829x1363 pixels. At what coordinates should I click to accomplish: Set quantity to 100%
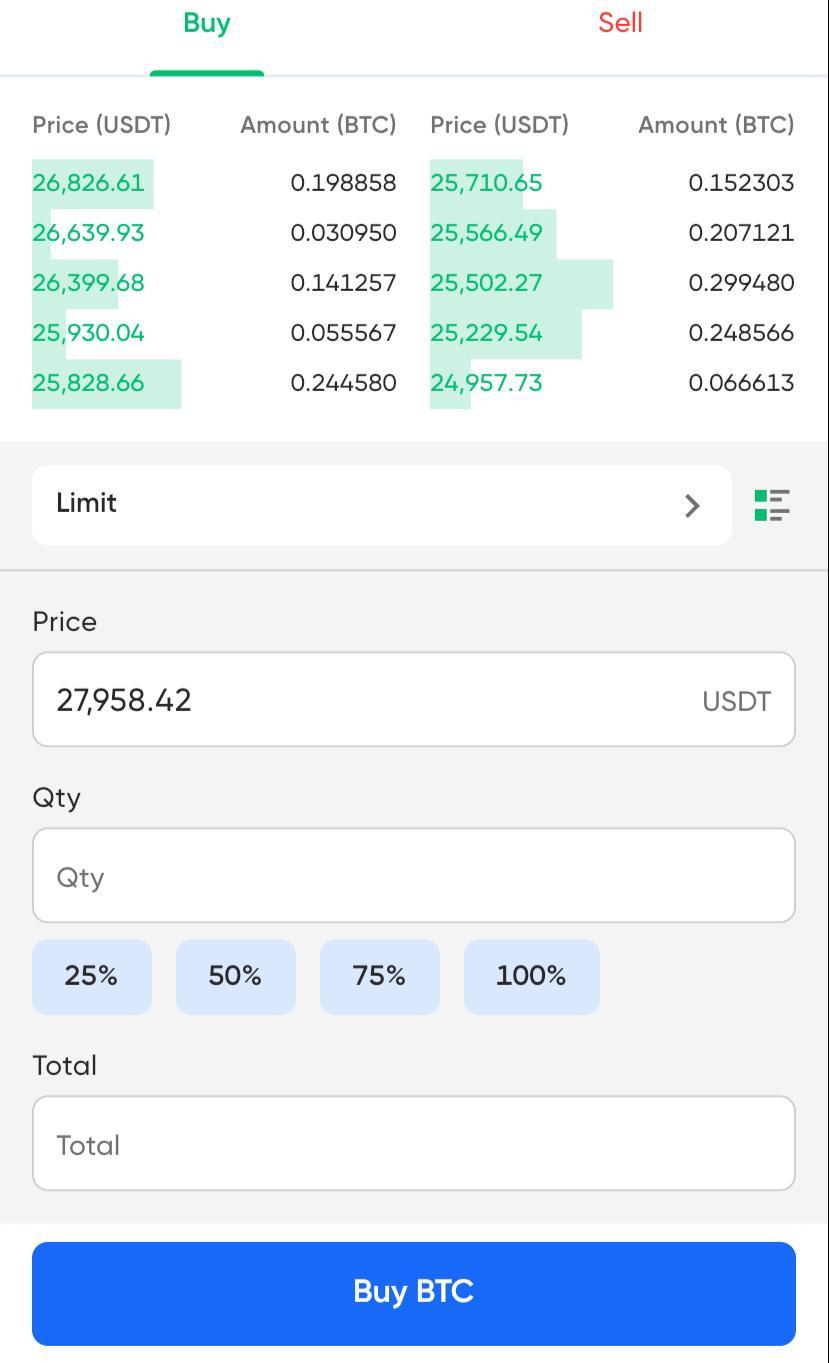531,976
